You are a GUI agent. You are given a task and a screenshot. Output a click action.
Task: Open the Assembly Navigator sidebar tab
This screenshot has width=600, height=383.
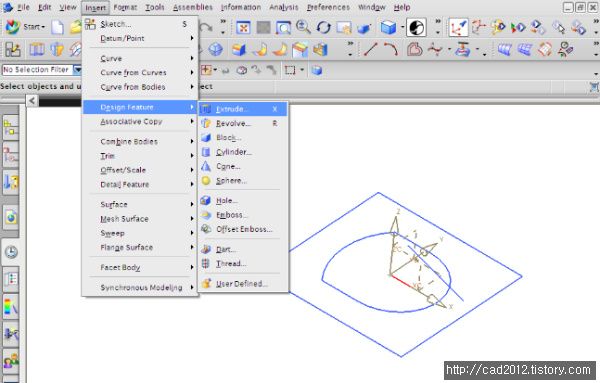click(x=10, y=128)
